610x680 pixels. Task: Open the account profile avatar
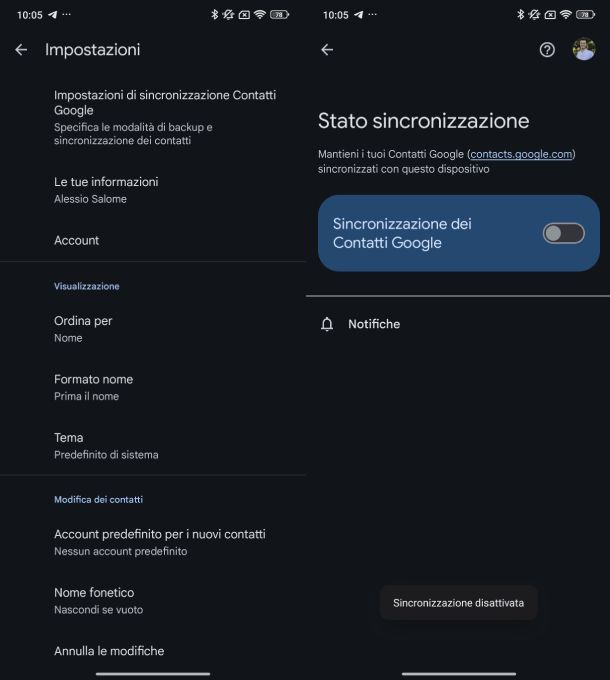[584, 49]
